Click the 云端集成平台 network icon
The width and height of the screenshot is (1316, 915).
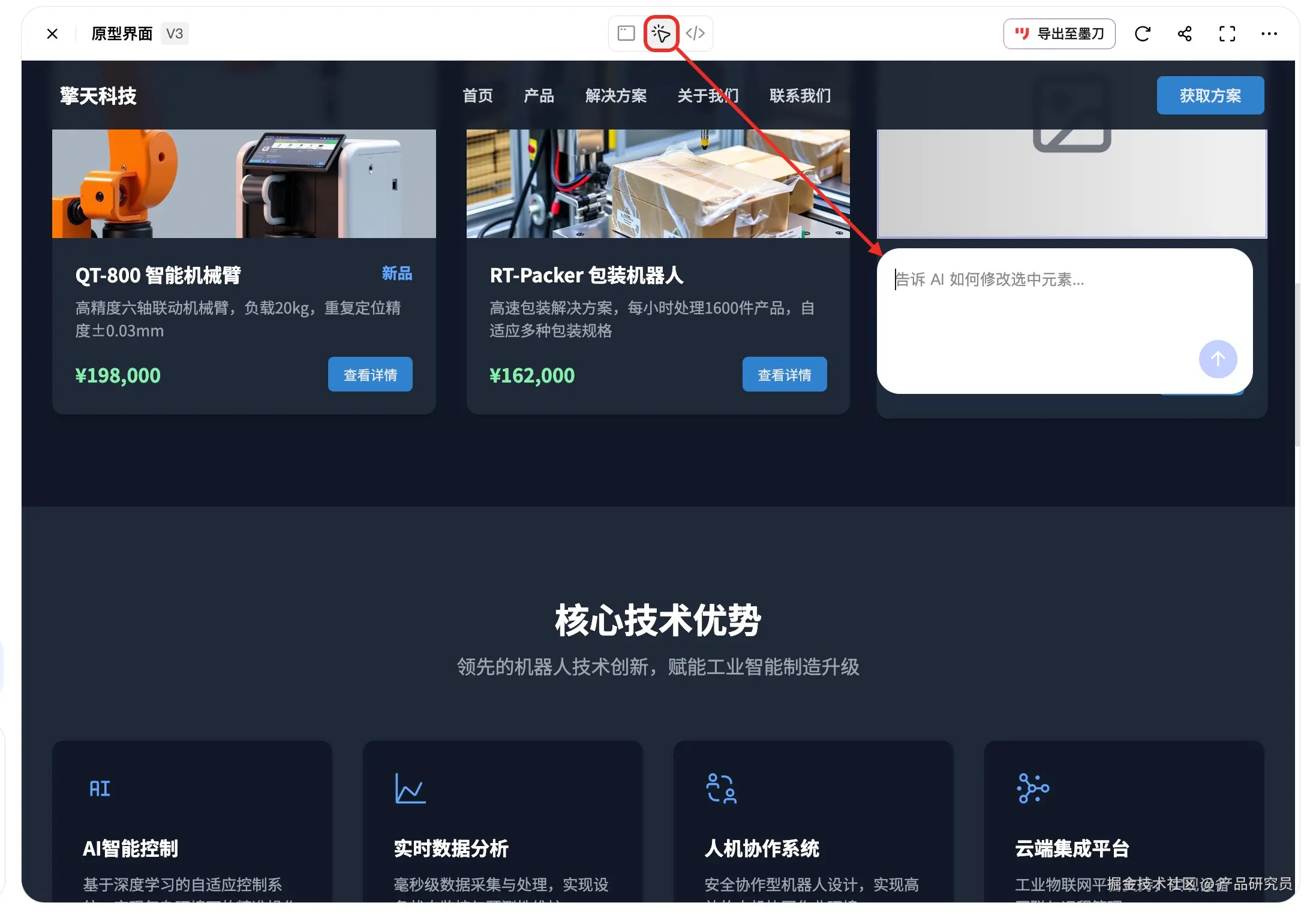(x=1033, y=788)
